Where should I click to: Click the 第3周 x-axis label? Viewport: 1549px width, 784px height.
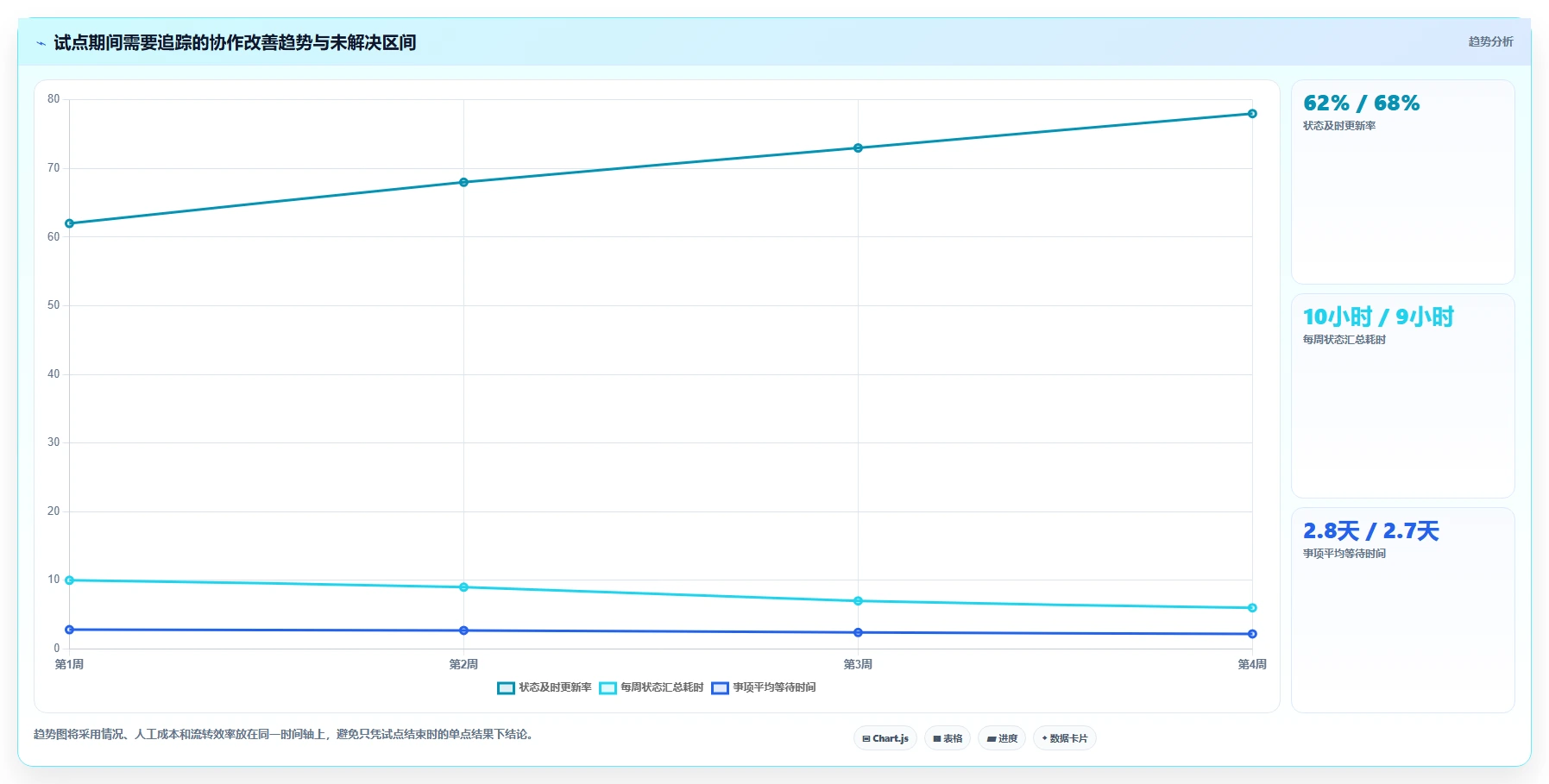pos(858,664)
